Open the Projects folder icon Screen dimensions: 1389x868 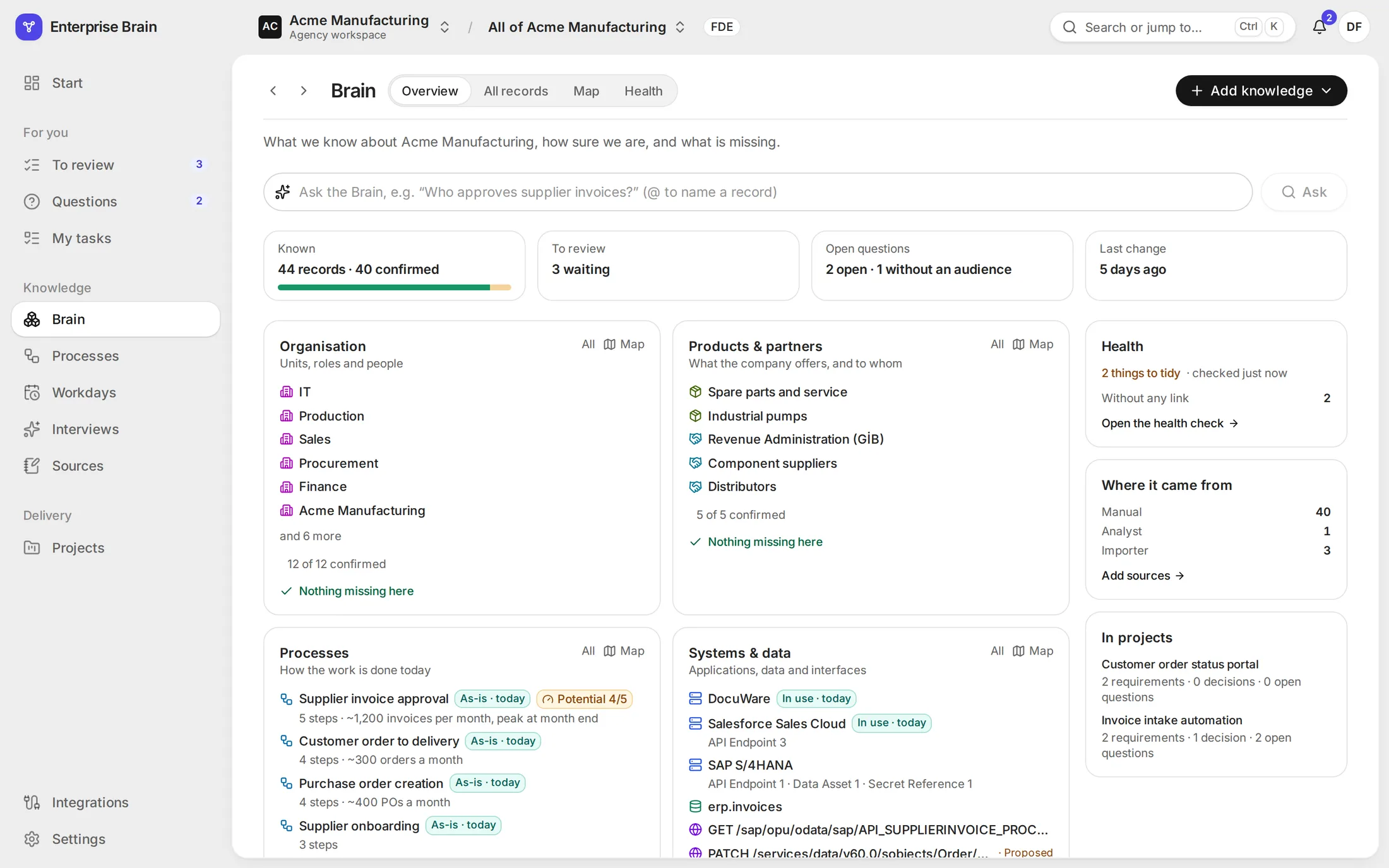click(x=32, y=548)
